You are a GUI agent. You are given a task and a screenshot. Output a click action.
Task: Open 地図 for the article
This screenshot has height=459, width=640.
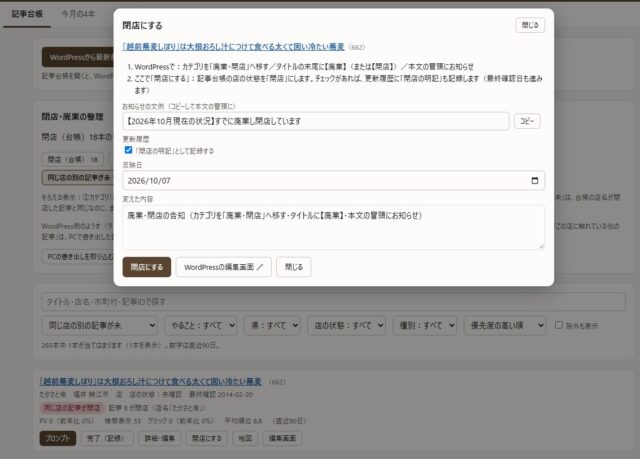click(245, 438)
